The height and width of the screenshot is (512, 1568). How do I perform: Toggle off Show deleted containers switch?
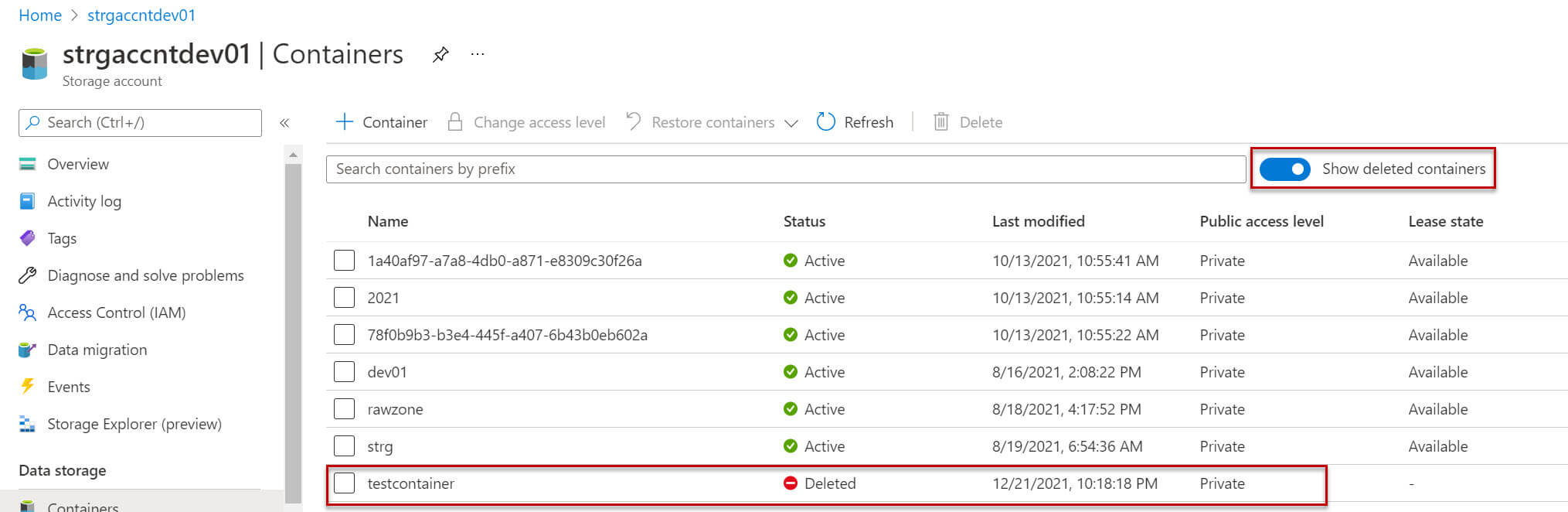coord(1284,169)
